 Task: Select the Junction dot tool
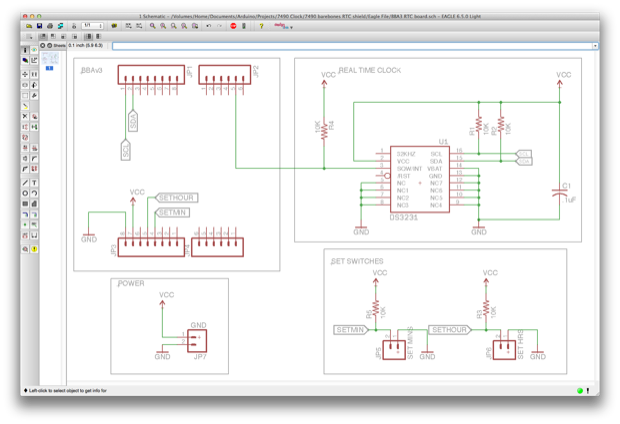pos(25,225)
